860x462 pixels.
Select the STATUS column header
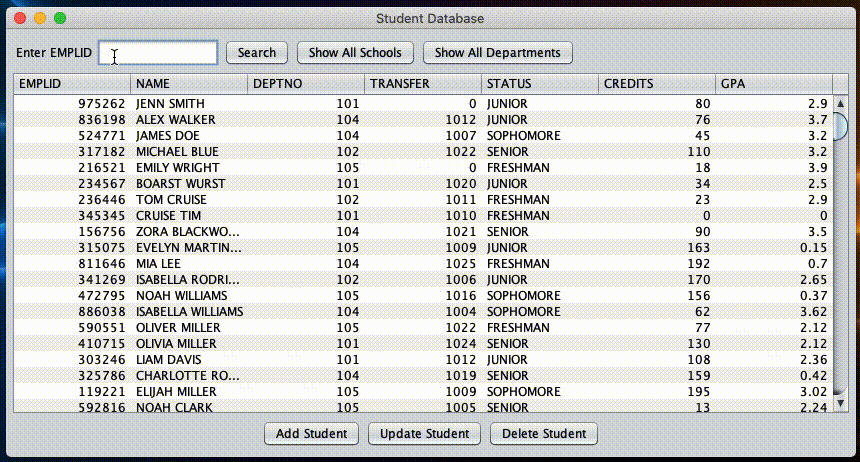tap(540, 84)
